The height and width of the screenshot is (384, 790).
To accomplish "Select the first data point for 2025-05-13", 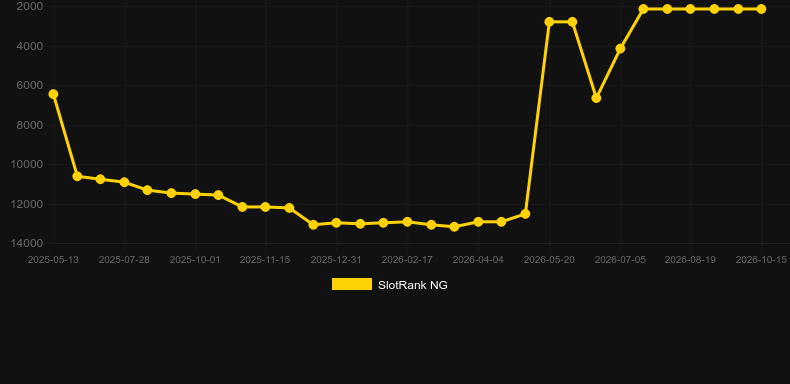I will pyautogui.click(x=53, y=94).
